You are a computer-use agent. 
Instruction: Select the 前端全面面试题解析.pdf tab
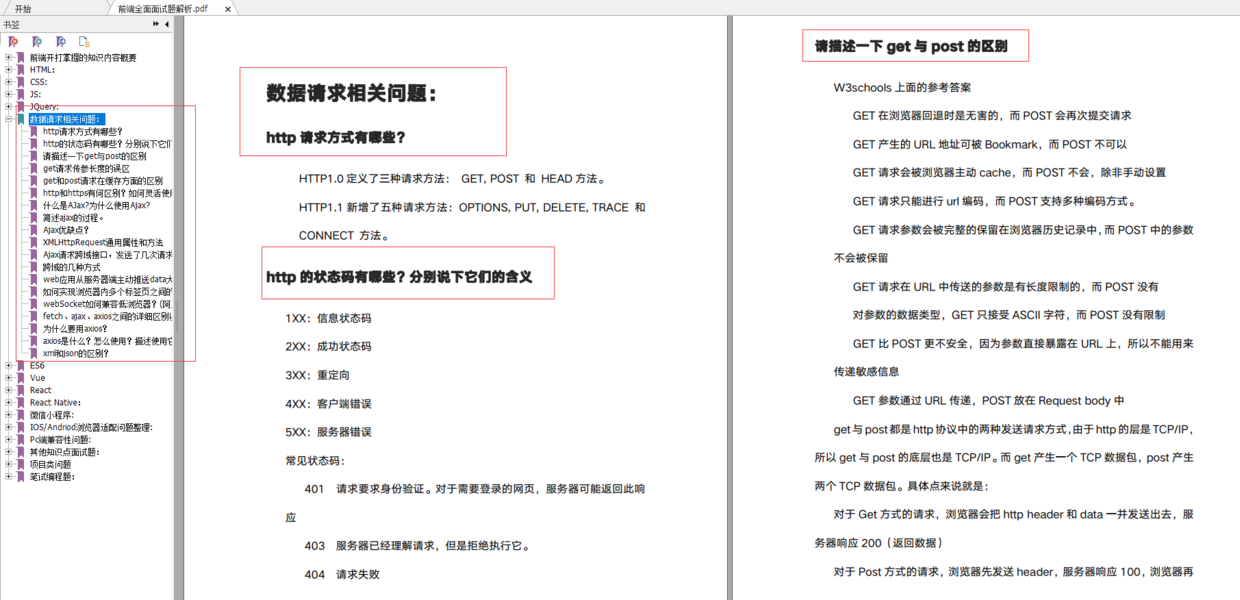163,9
